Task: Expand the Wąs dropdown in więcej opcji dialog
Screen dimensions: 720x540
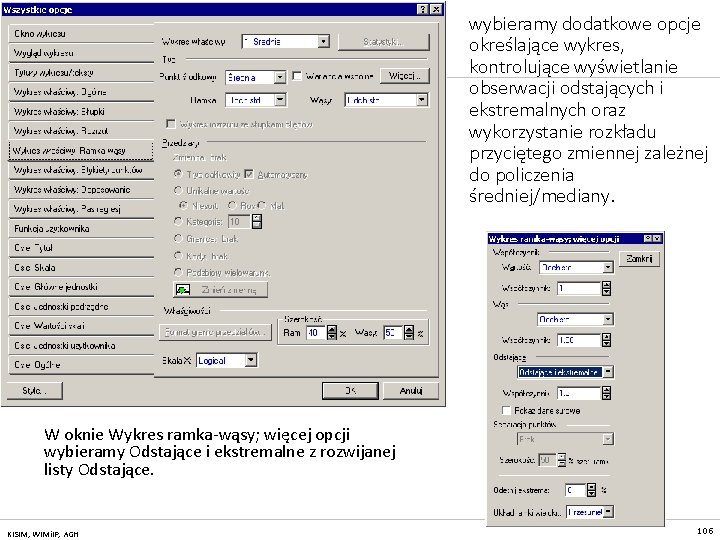Action: pos(608,319)
